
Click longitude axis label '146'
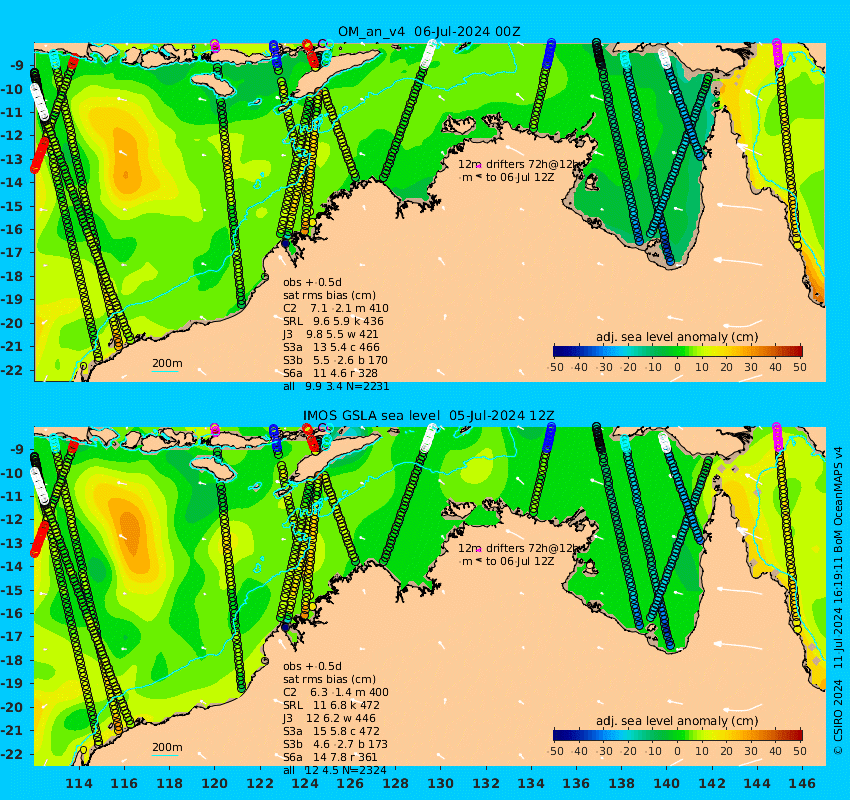pyautogui.click(x=802, y=784)
